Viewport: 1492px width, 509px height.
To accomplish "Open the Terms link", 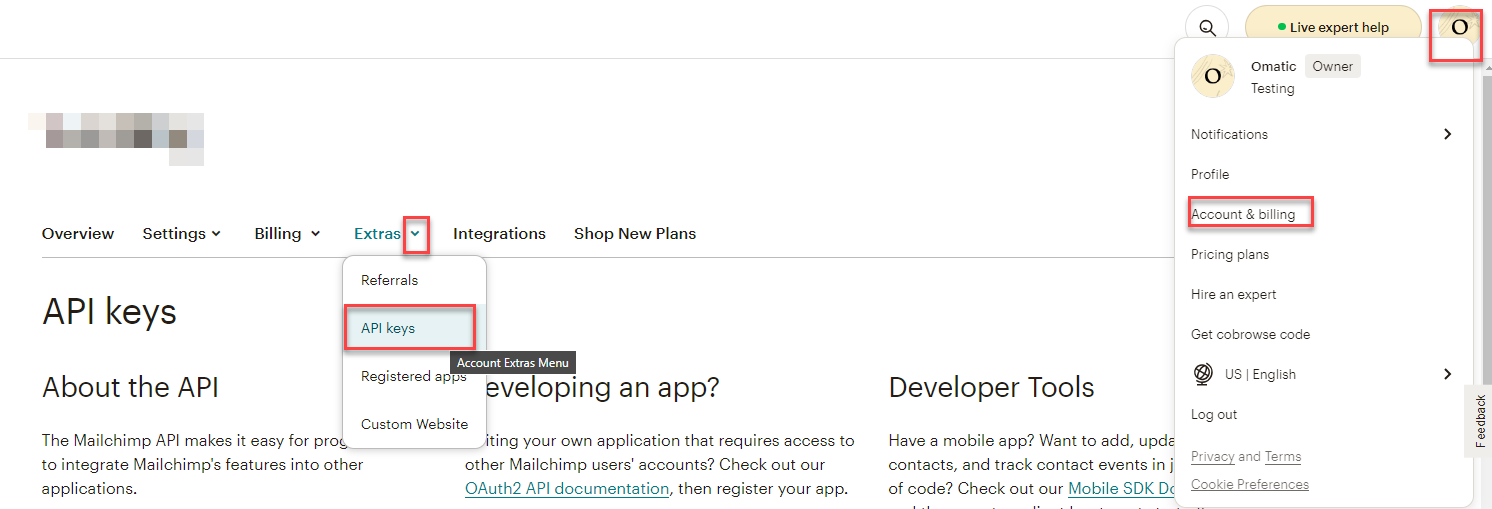I will click(x=1283, y=456).
